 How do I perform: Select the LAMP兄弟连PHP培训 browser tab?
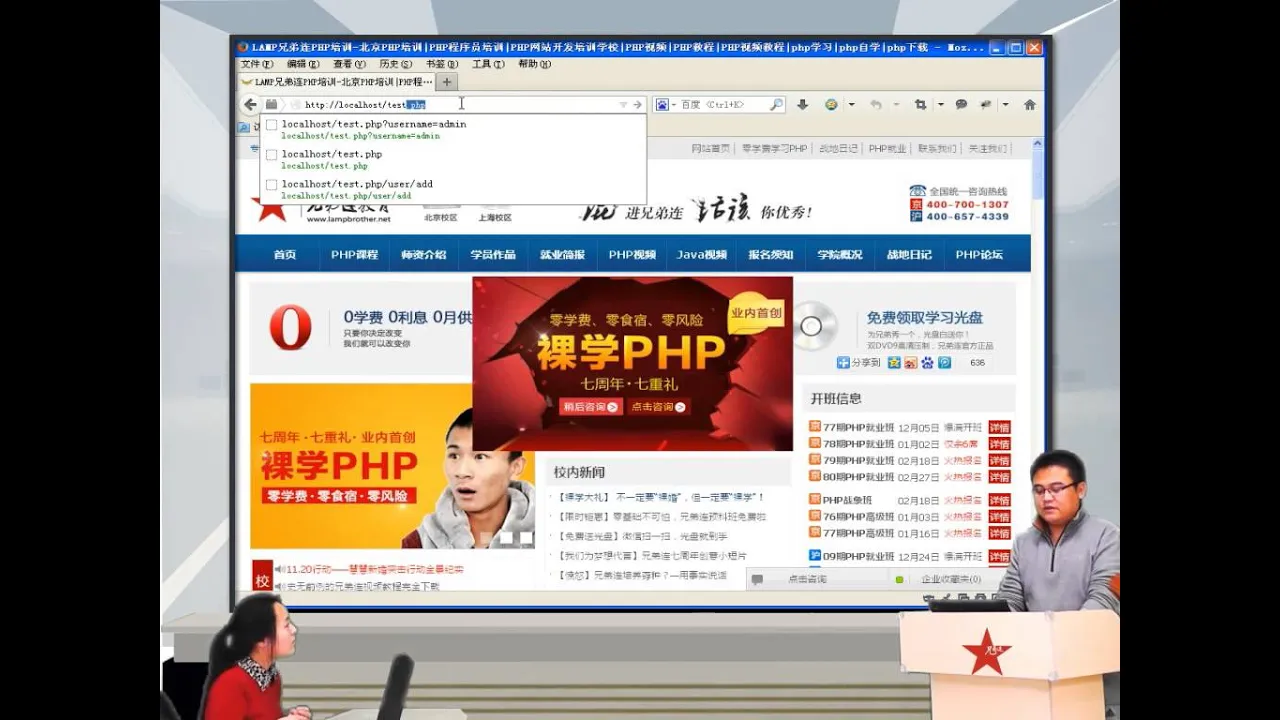tap(337, 82)
